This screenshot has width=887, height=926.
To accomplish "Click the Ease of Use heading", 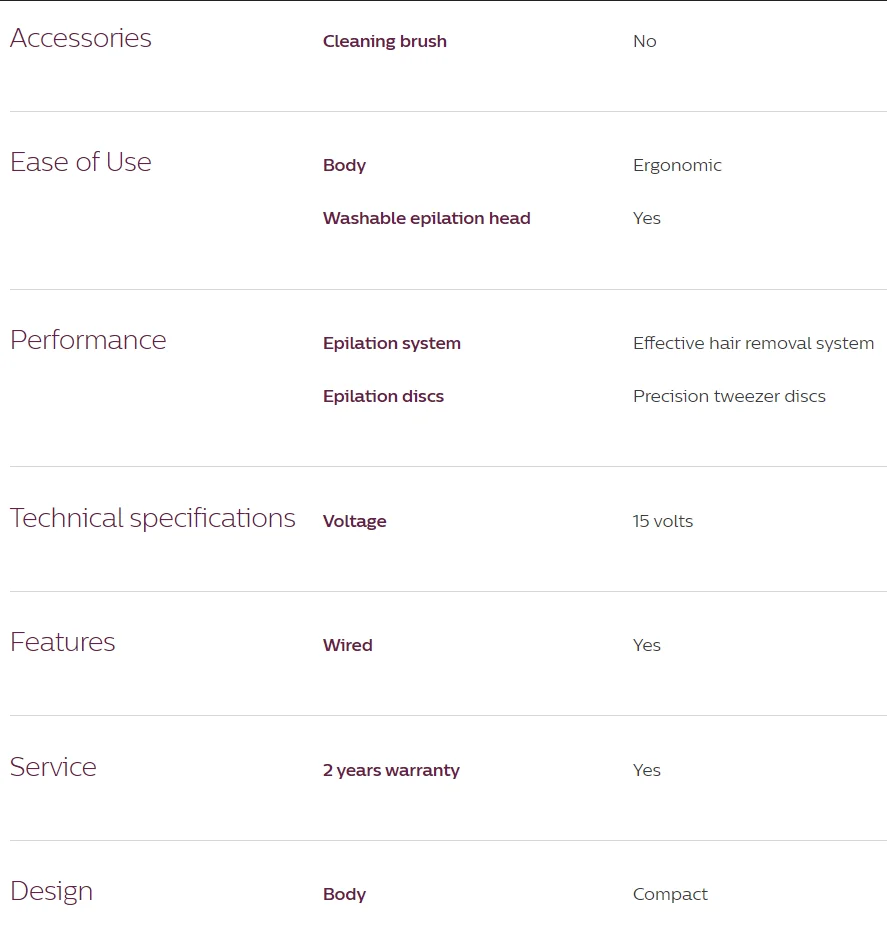I will [x=81, y=163].
